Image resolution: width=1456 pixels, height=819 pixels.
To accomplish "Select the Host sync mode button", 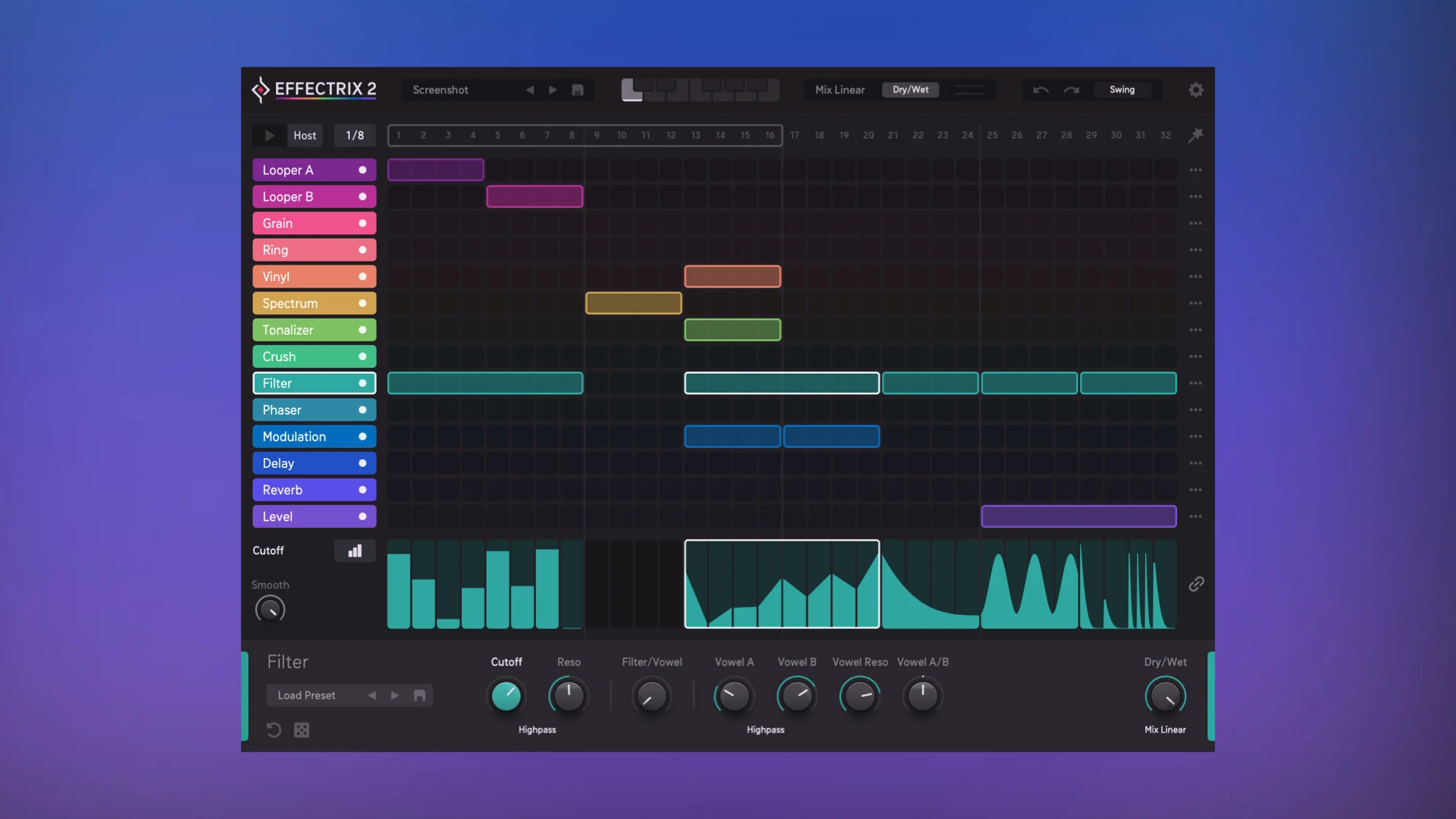I will [304, 134].
